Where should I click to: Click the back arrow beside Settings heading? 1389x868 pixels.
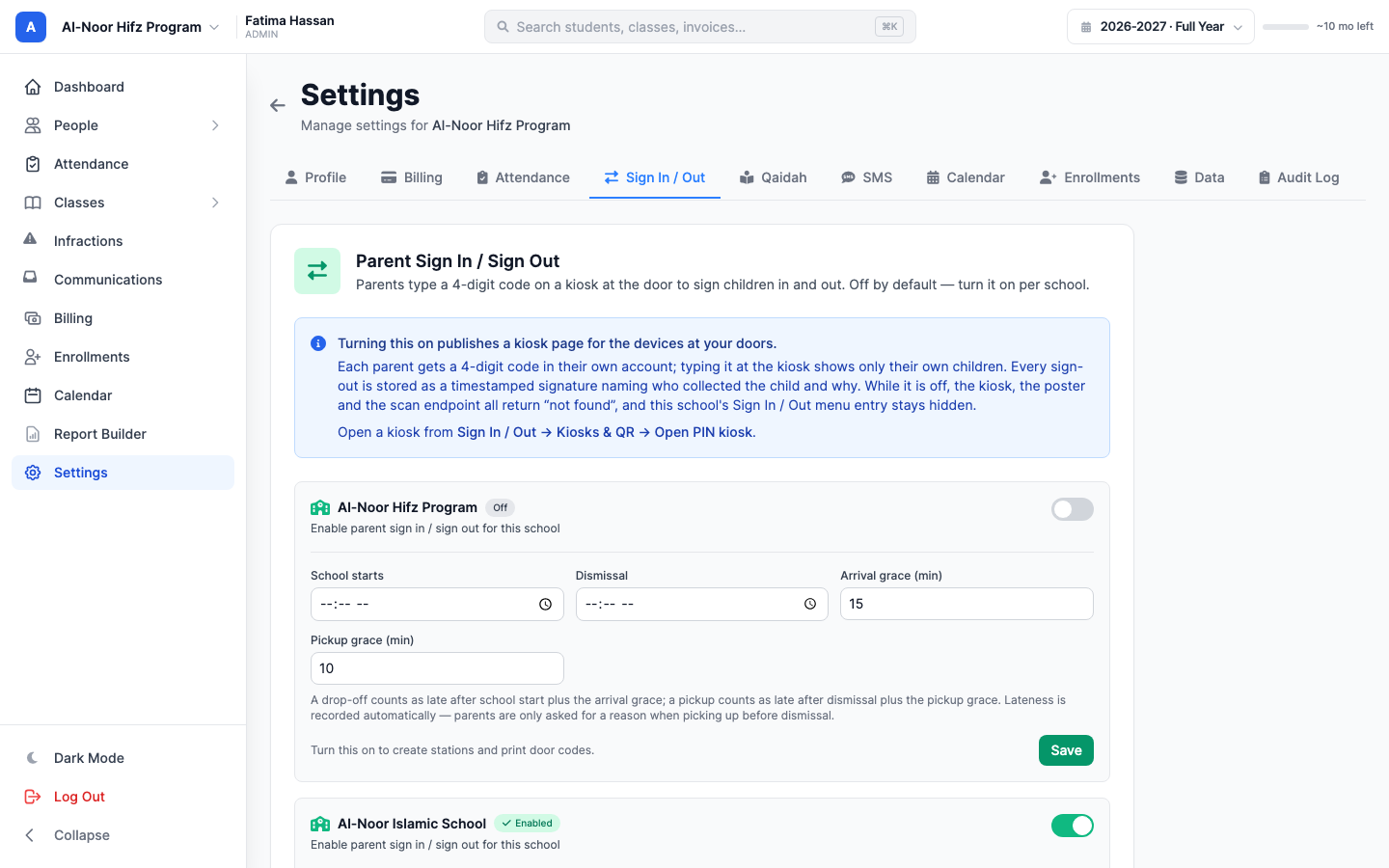278,106
